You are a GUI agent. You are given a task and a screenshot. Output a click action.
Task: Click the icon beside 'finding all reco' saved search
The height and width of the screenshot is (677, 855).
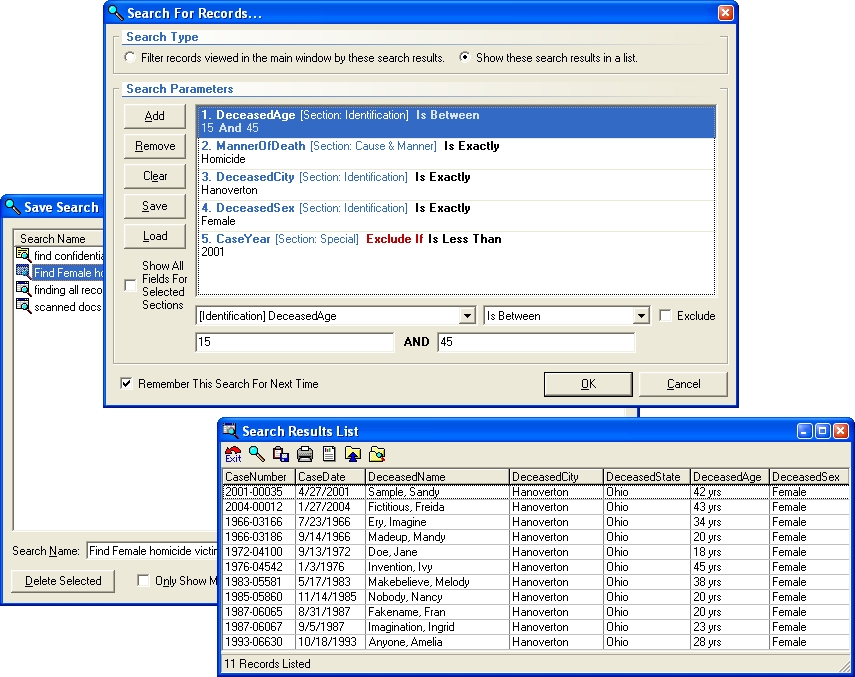point(23,288)
